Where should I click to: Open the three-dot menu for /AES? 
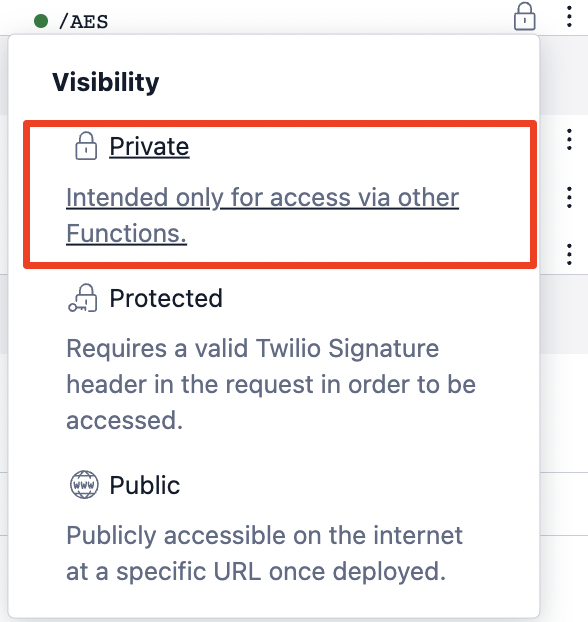pos(569,17)
